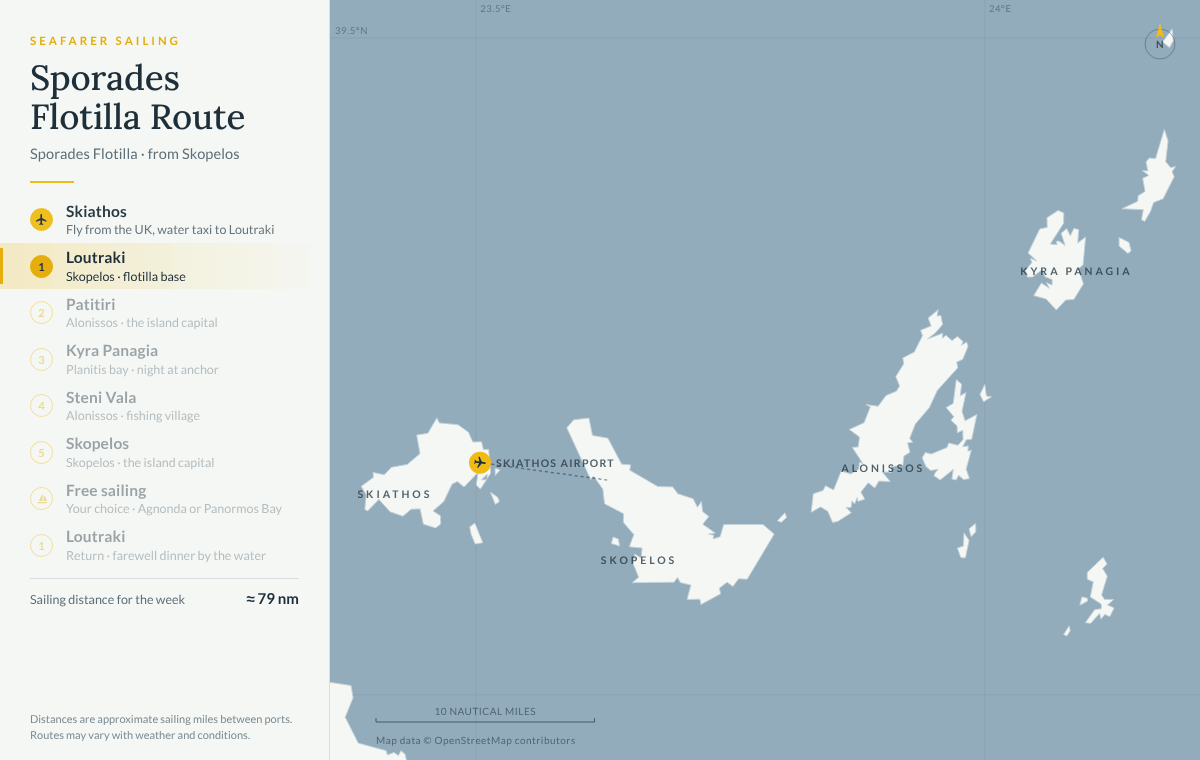The image size is (1200, 760).
Task: Select step 1 badge for Loutraki flotilla base
Action: [41, 266]
